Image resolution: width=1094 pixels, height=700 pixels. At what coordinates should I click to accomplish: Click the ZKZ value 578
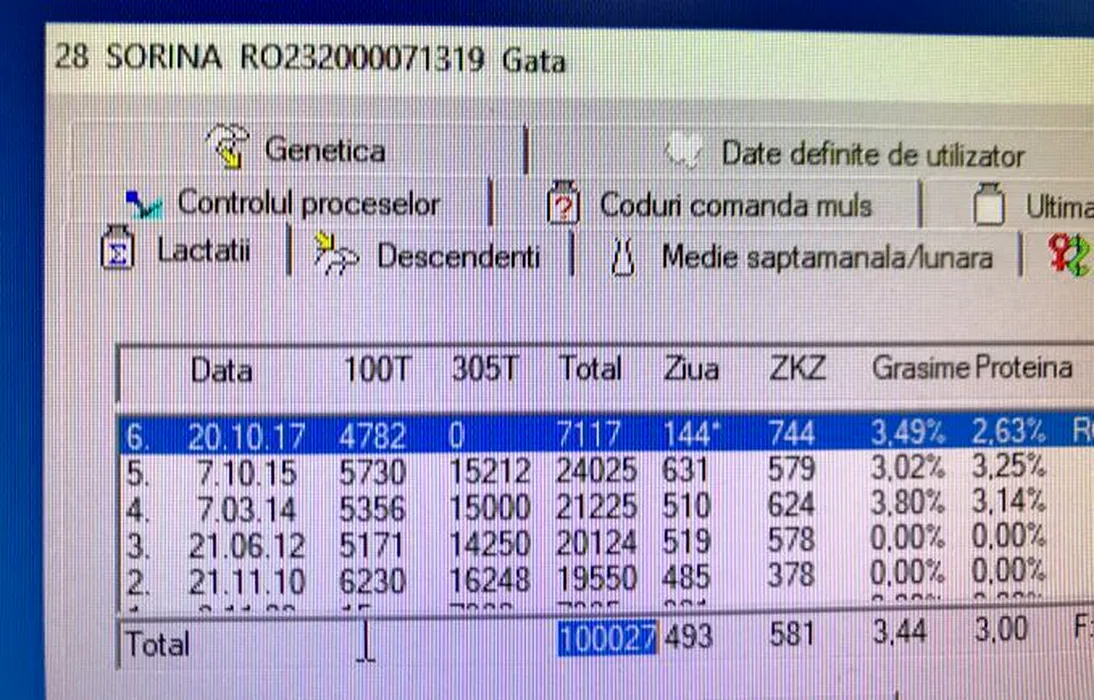pos(791,539)
